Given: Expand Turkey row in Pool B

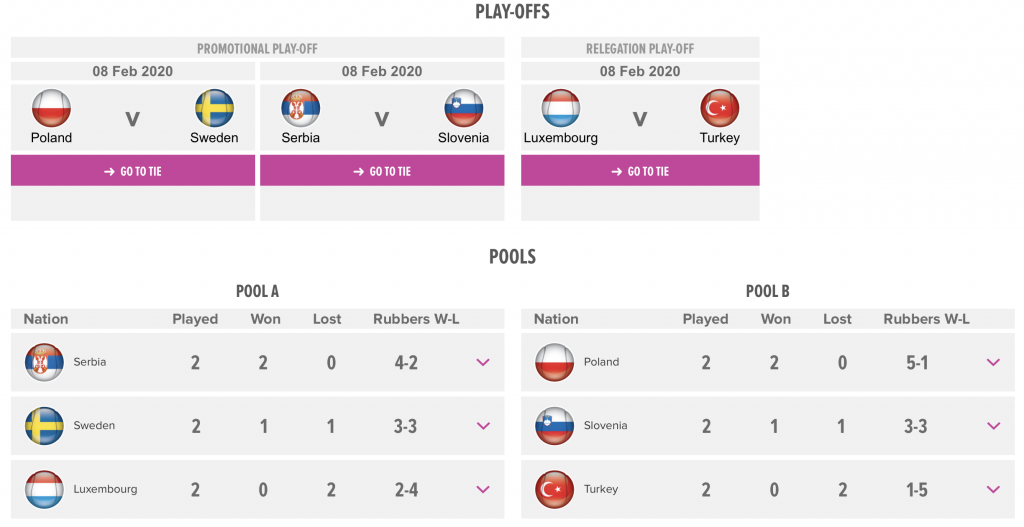Looking at the screenshot, I should click(993, 489).
